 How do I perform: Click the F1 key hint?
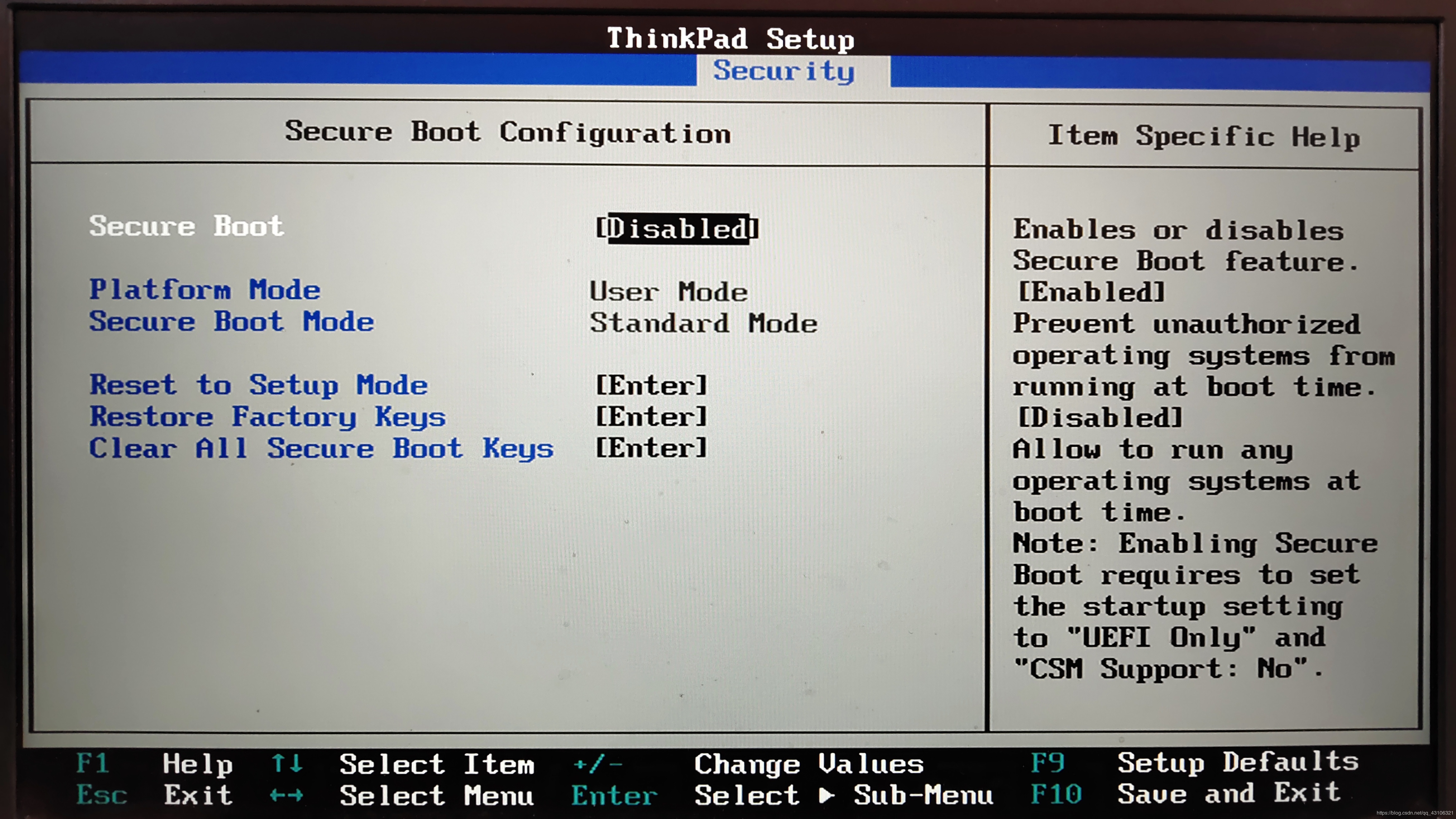(92, 763)
